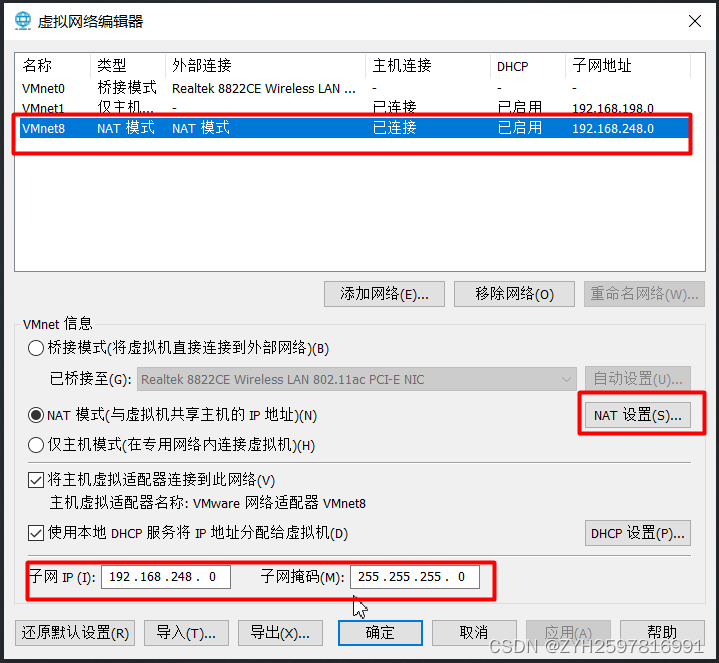Click the 应用(A) button
Screen dimensions: 719x663
point(568,633)
